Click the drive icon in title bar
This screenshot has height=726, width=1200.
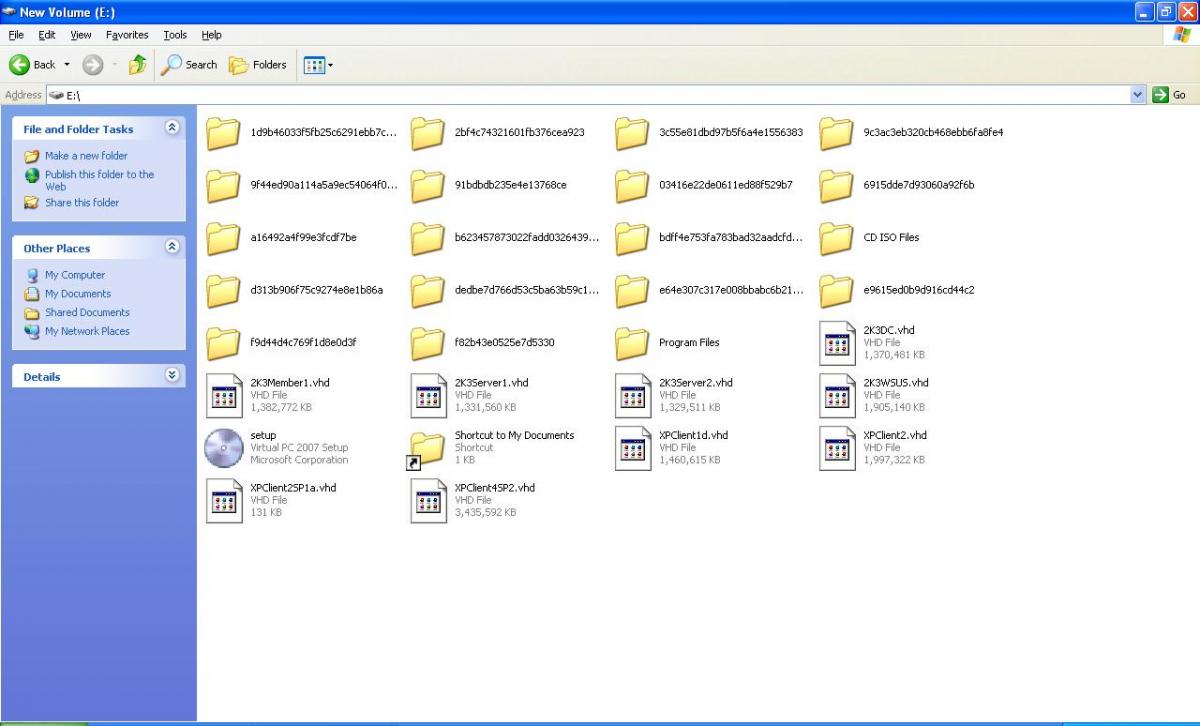tap(10, 12)
